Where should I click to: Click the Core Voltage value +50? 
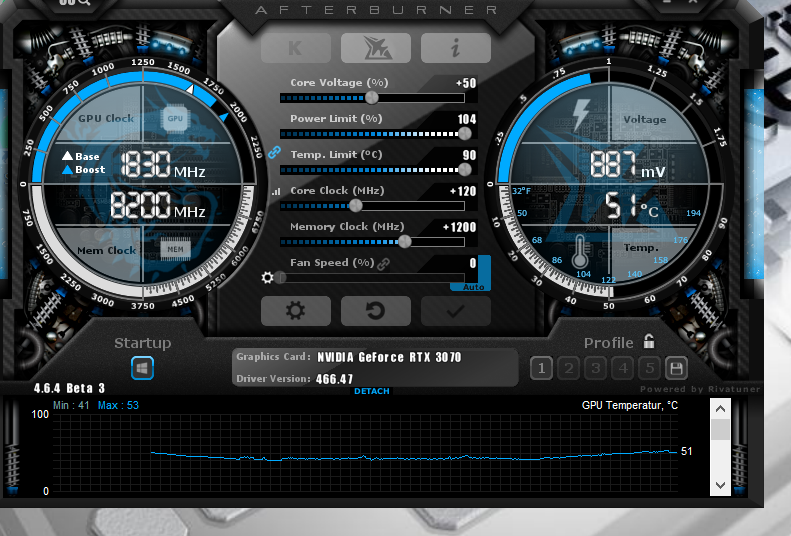click(466, 83)
